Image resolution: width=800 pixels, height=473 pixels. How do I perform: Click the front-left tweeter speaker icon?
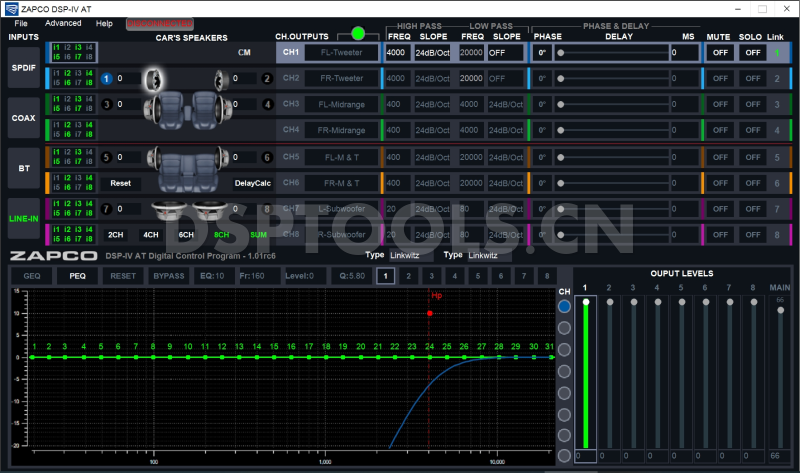(x=153, y=78)
